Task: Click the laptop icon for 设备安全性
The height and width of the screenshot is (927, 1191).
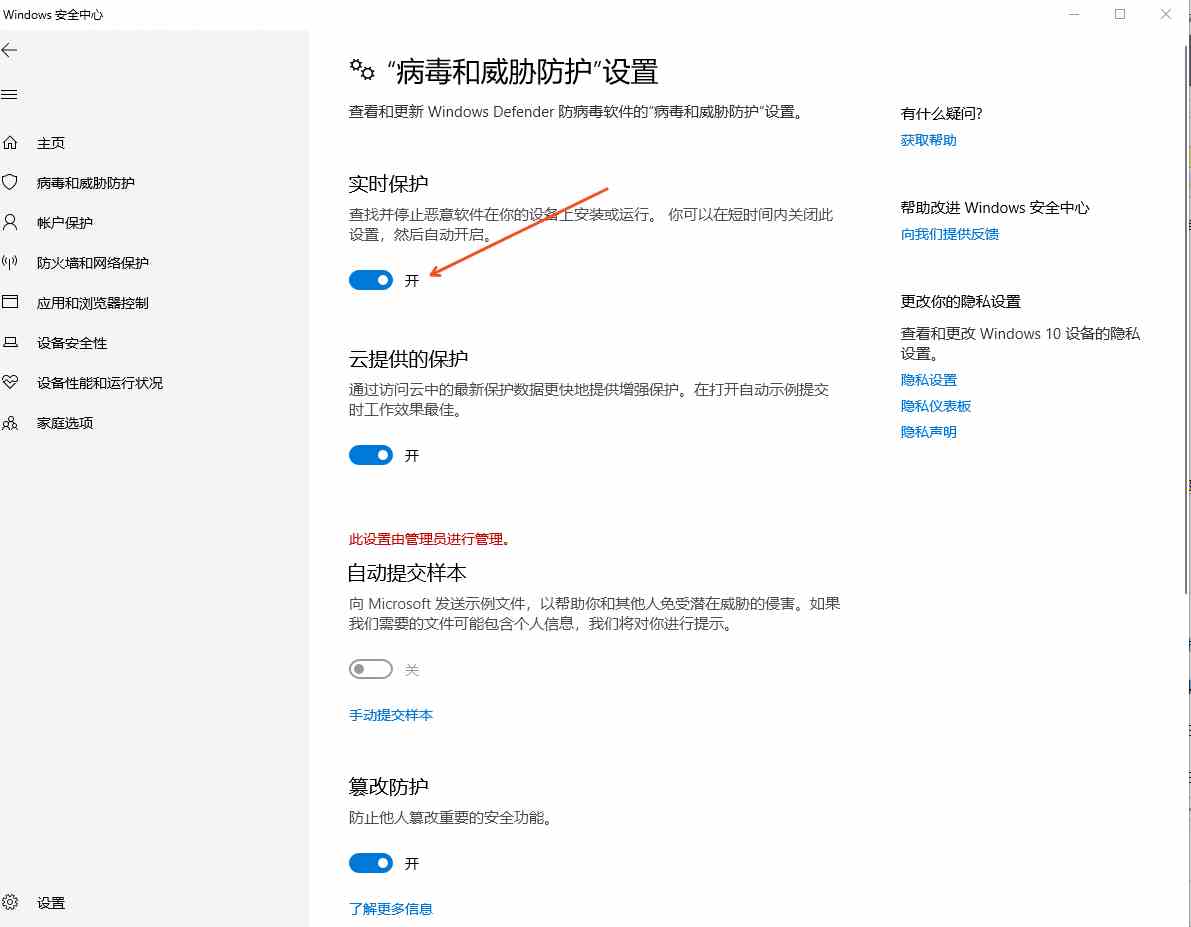Action: click(10, 342)
